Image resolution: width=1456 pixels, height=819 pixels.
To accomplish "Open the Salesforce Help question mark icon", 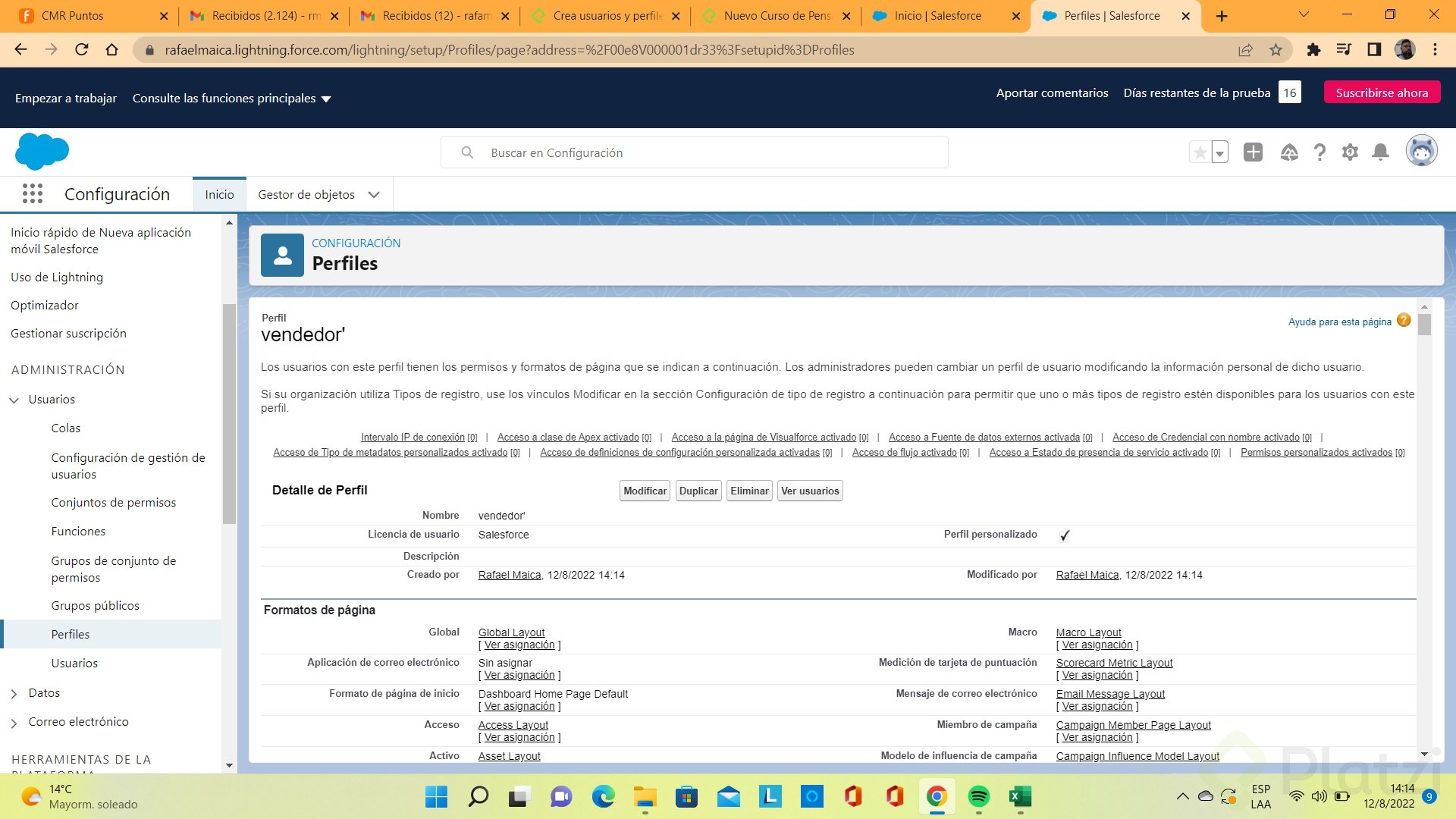I will click(x=1319, y=152).
